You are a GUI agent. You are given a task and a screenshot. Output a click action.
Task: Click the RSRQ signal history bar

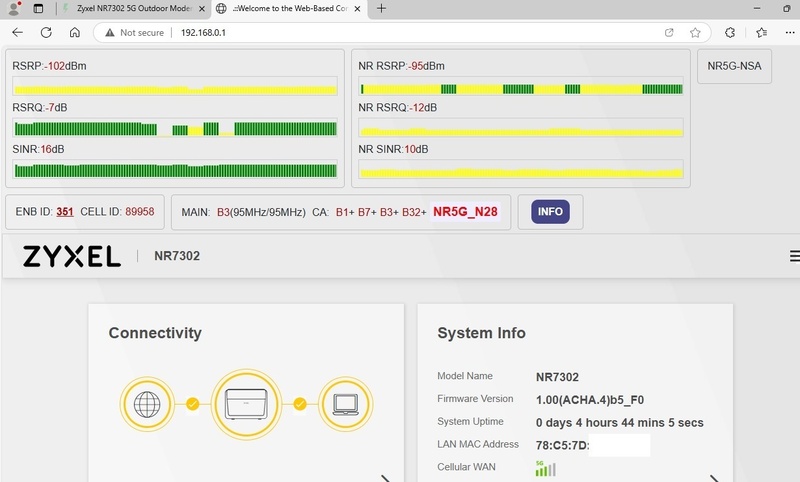click(175, 128)
